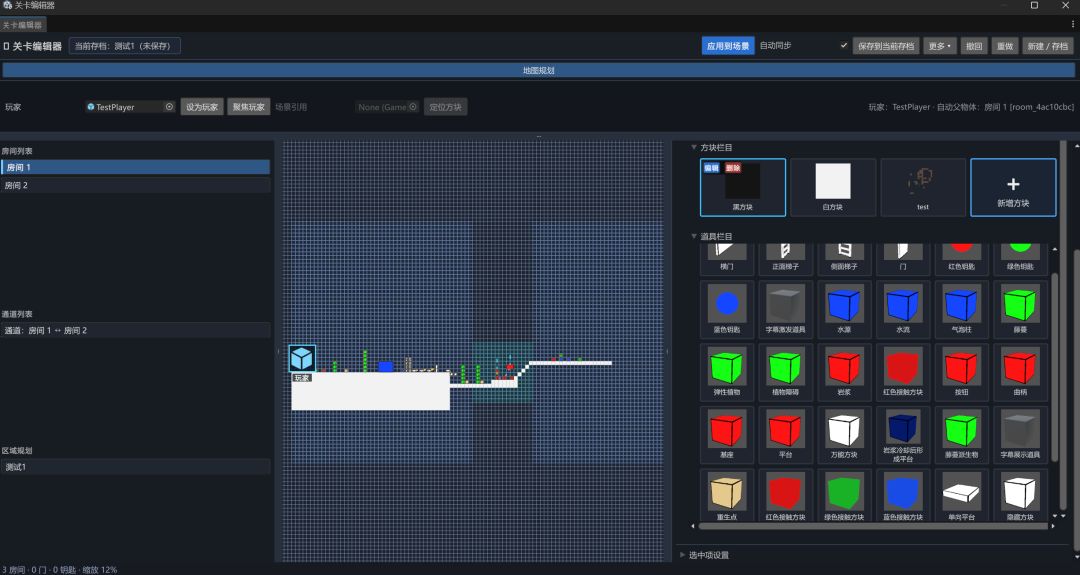This screenshot has width=1080, height=575.
Task: Pick the 门 door prop
Action: coord(902,259)
